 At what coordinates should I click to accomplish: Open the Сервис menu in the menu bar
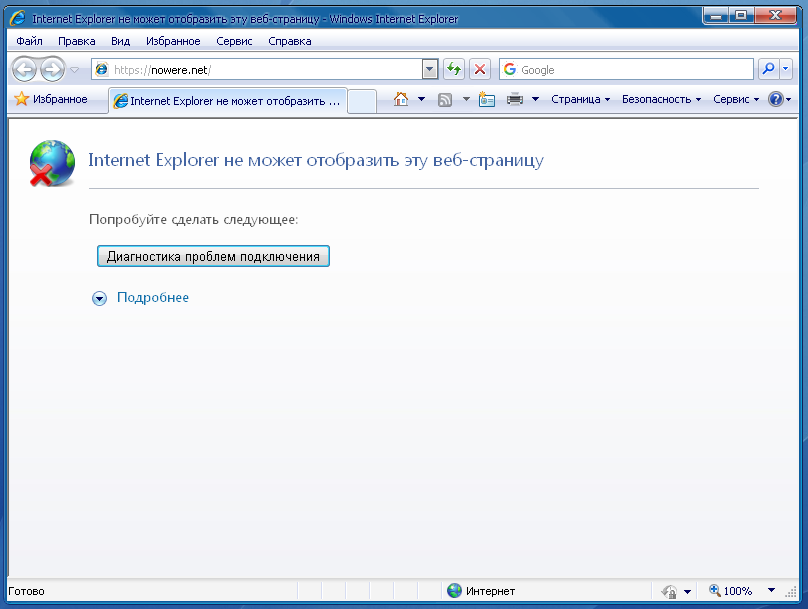pos(234,41)
